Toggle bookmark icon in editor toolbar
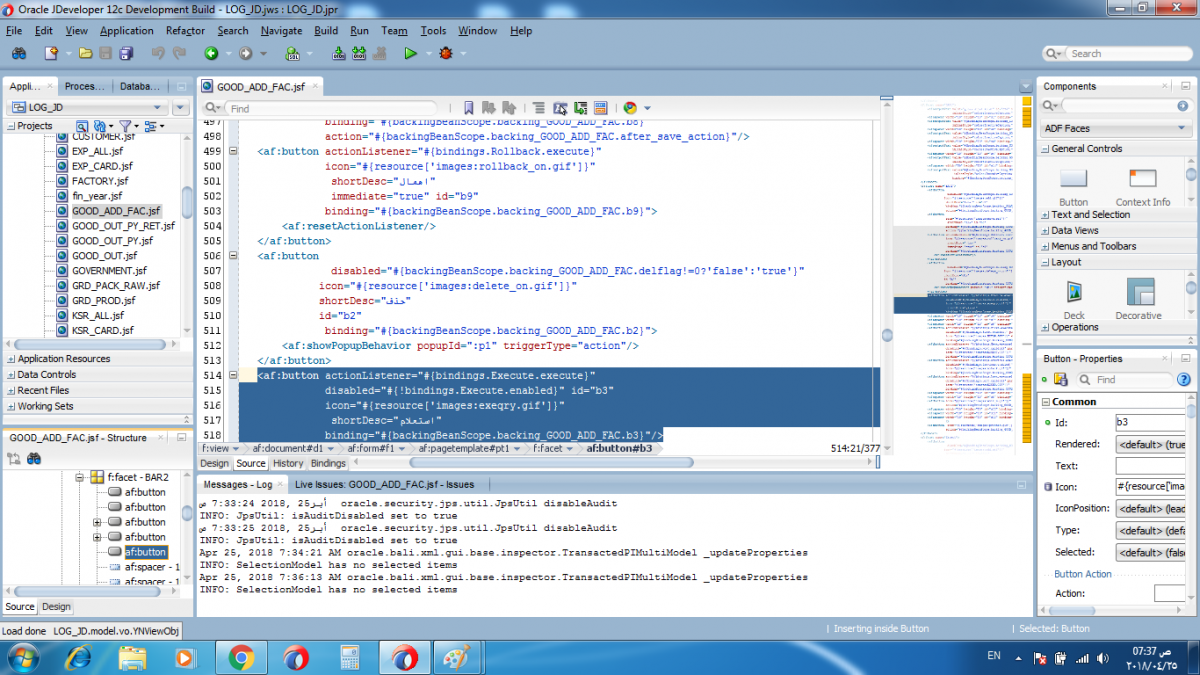This screenshot has width=1200, height=675. point(468,108)
